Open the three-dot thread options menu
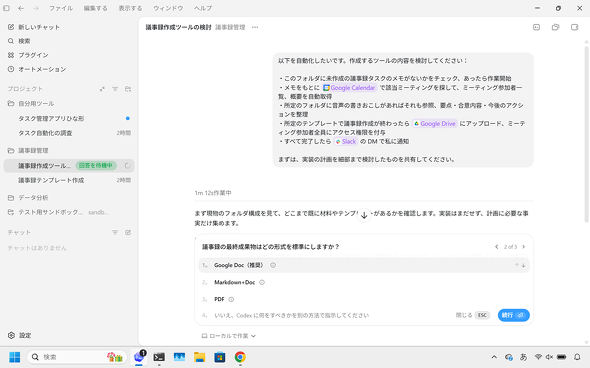The width and height of the screenshot is (590, 368). coord(255,27)
